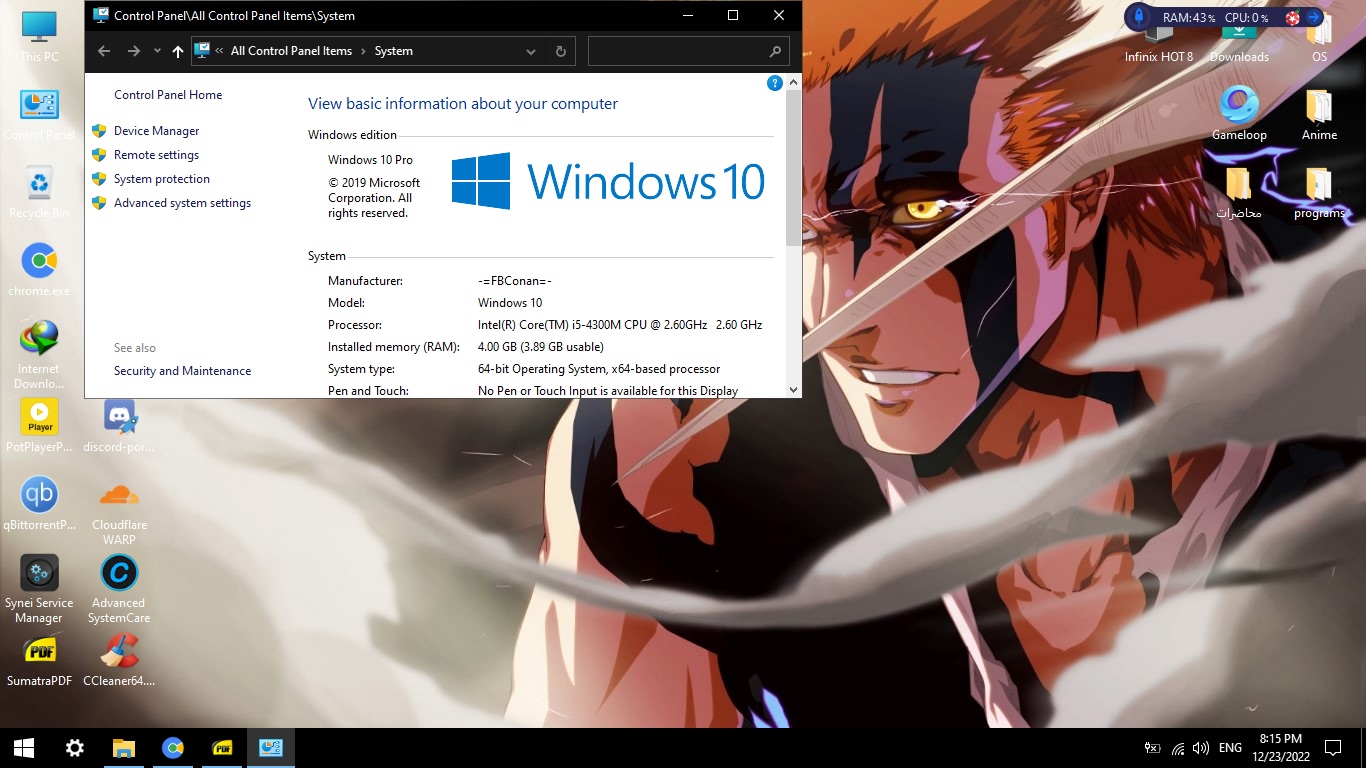The height and width of the screenshot is (768, 1366).
Task: Open Gameloop desktop icon
Action: [x=1239, y=113]
